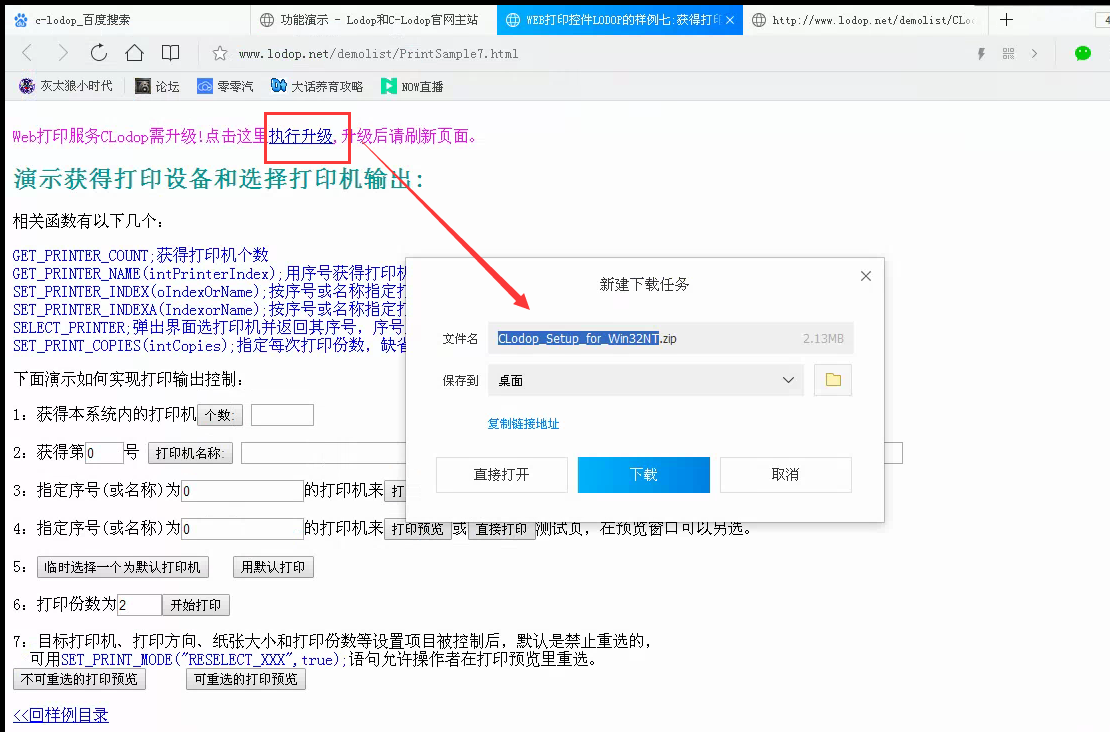Click the 执行升级 upgrade link
This screenshot has height=732, width=1110.
305,139
